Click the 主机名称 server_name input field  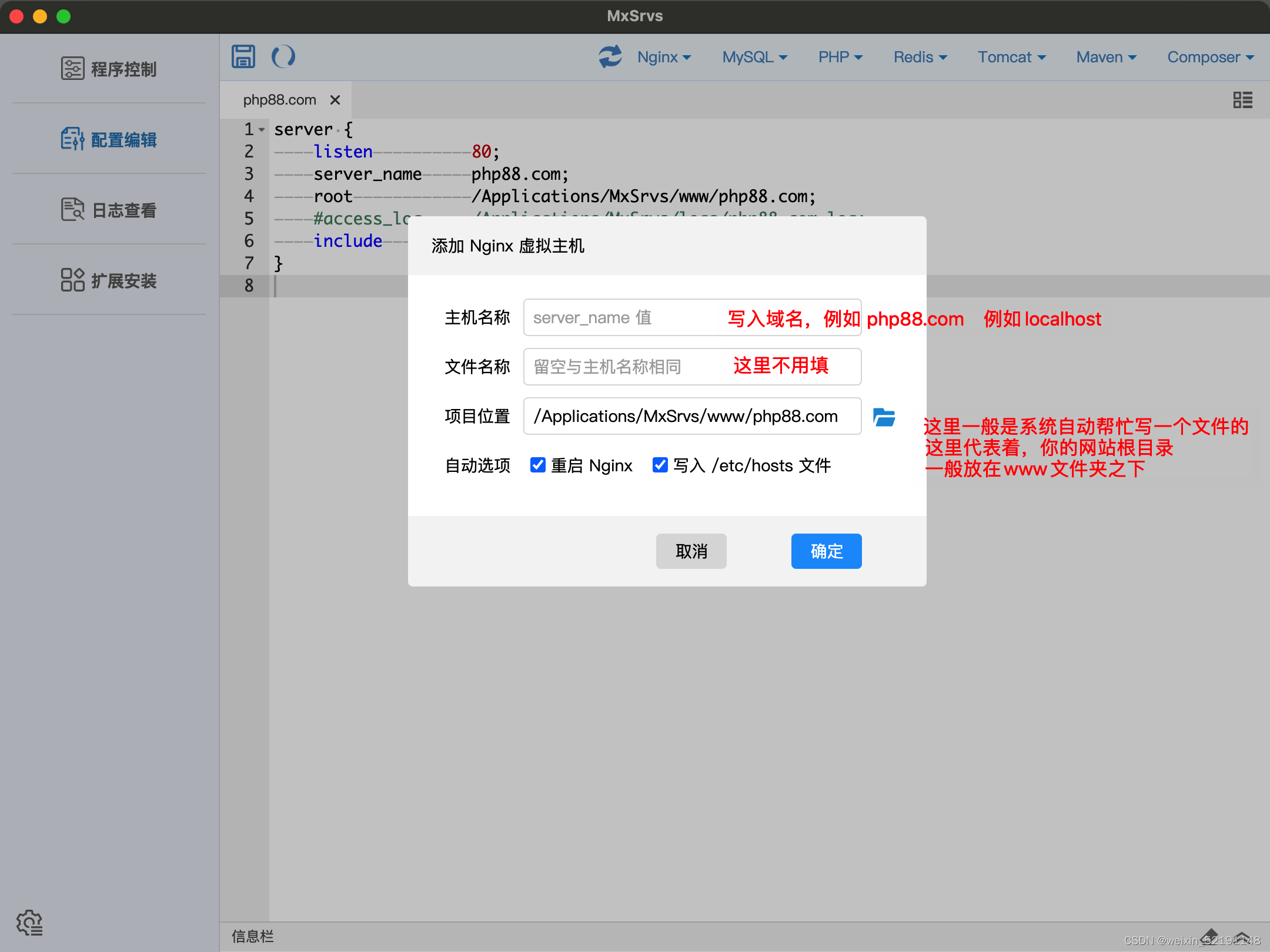(623, 317)
